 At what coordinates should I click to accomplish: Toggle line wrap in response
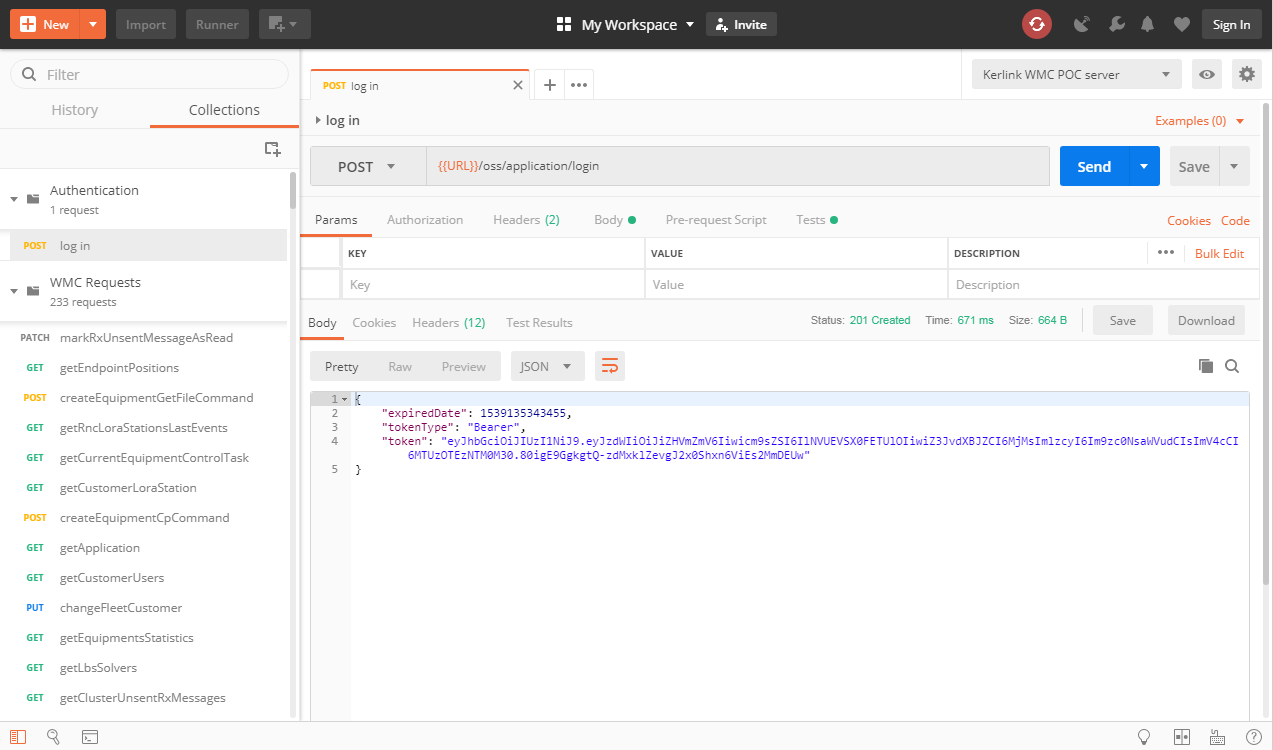coord(609,366)
